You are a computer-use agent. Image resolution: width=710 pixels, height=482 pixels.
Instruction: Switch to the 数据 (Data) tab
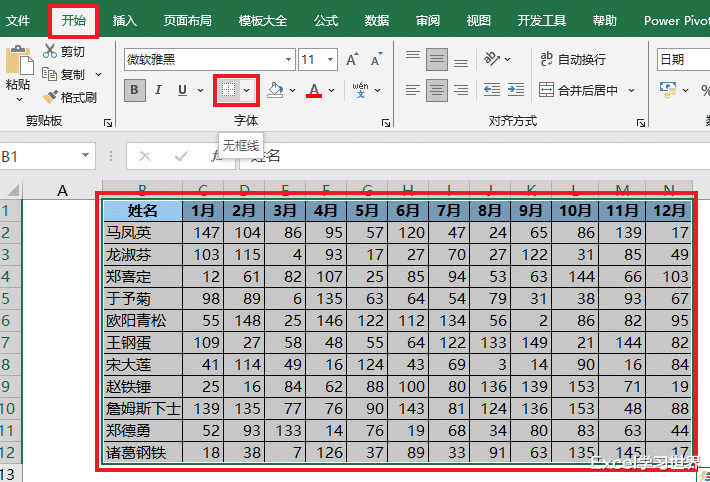click(377, 20)
